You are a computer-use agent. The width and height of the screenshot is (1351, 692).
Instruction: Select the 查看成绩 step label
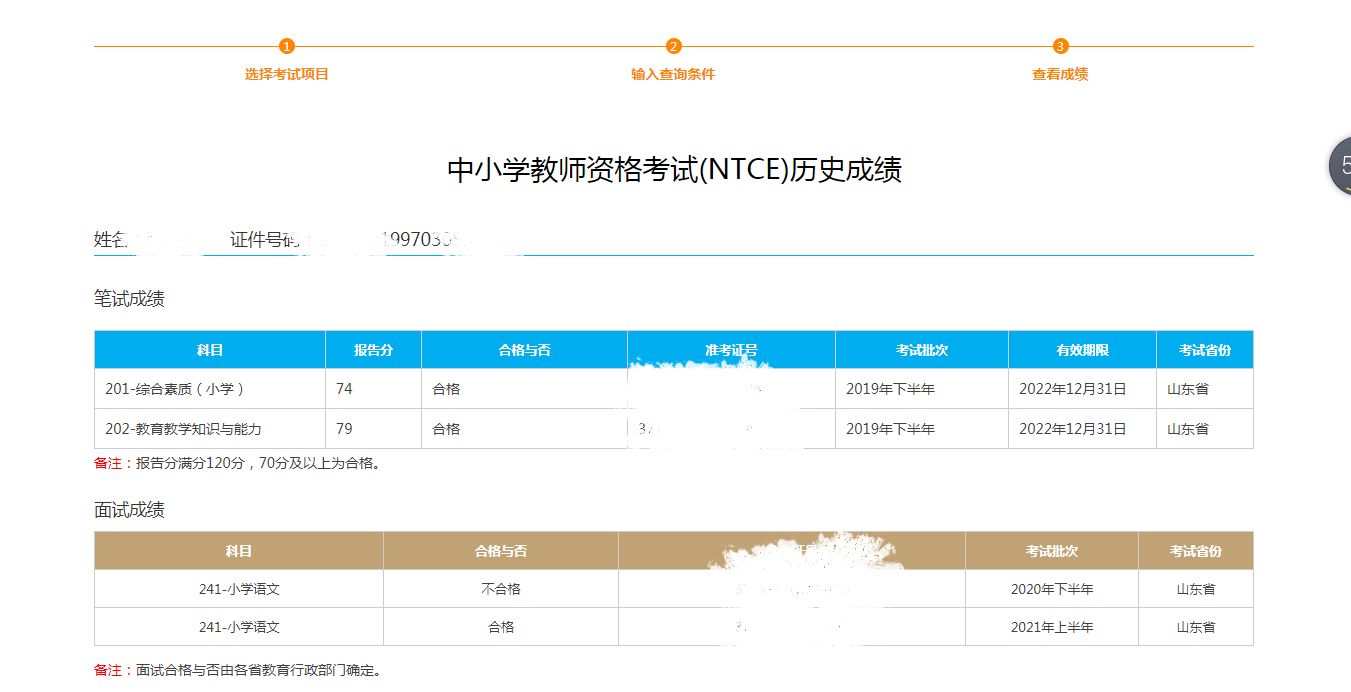[x=1061, y=74]
